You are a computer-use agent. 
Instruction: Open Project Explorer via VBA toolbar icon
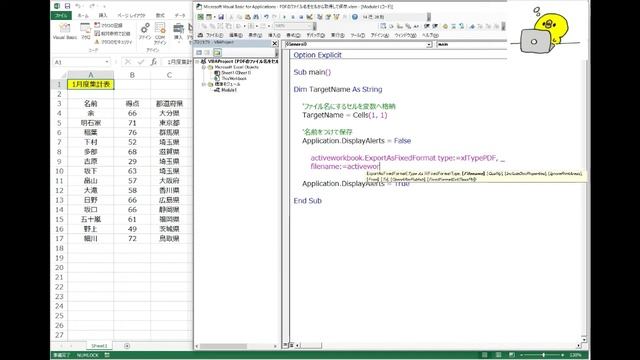pyautogui.click(x=320, y=17)
